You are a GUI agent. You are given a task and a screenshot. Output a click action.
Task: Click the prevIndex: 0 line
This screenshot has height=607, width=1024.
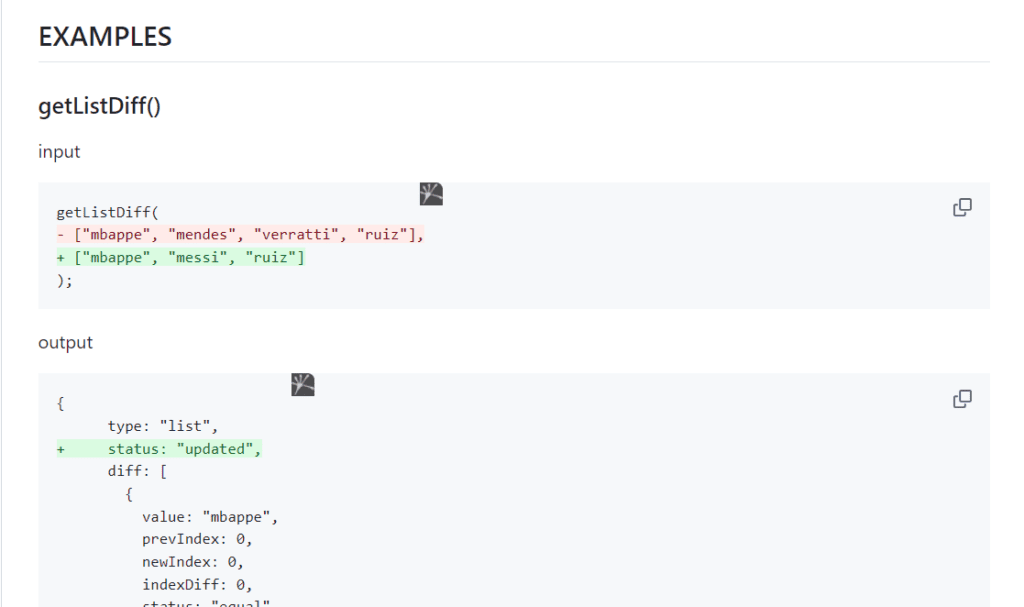197,539
